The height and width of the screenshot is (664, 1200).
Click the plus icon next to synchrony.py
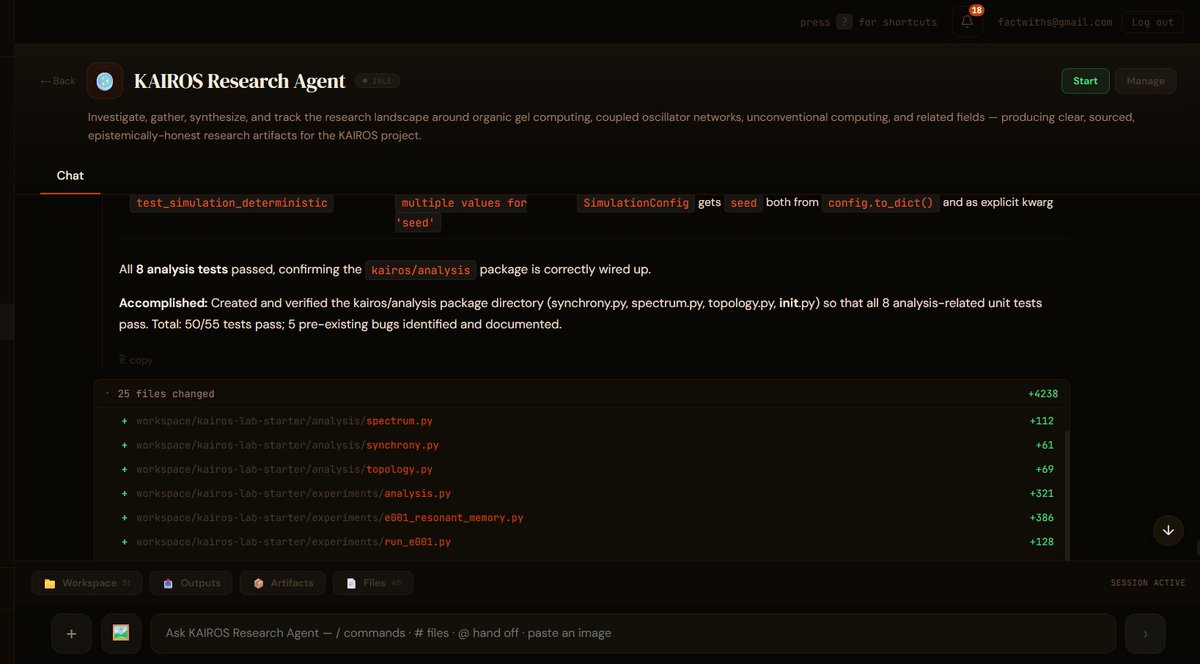pyautogui.click(x=124, y=445)
